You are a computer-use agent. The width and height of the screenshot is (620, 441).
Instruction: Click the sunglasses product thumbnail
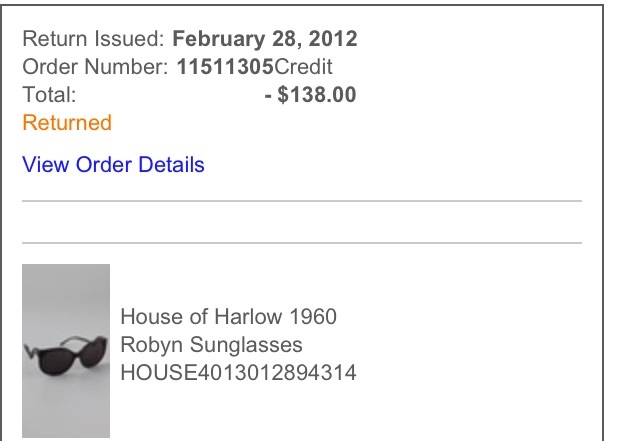(x=66, y=351)
